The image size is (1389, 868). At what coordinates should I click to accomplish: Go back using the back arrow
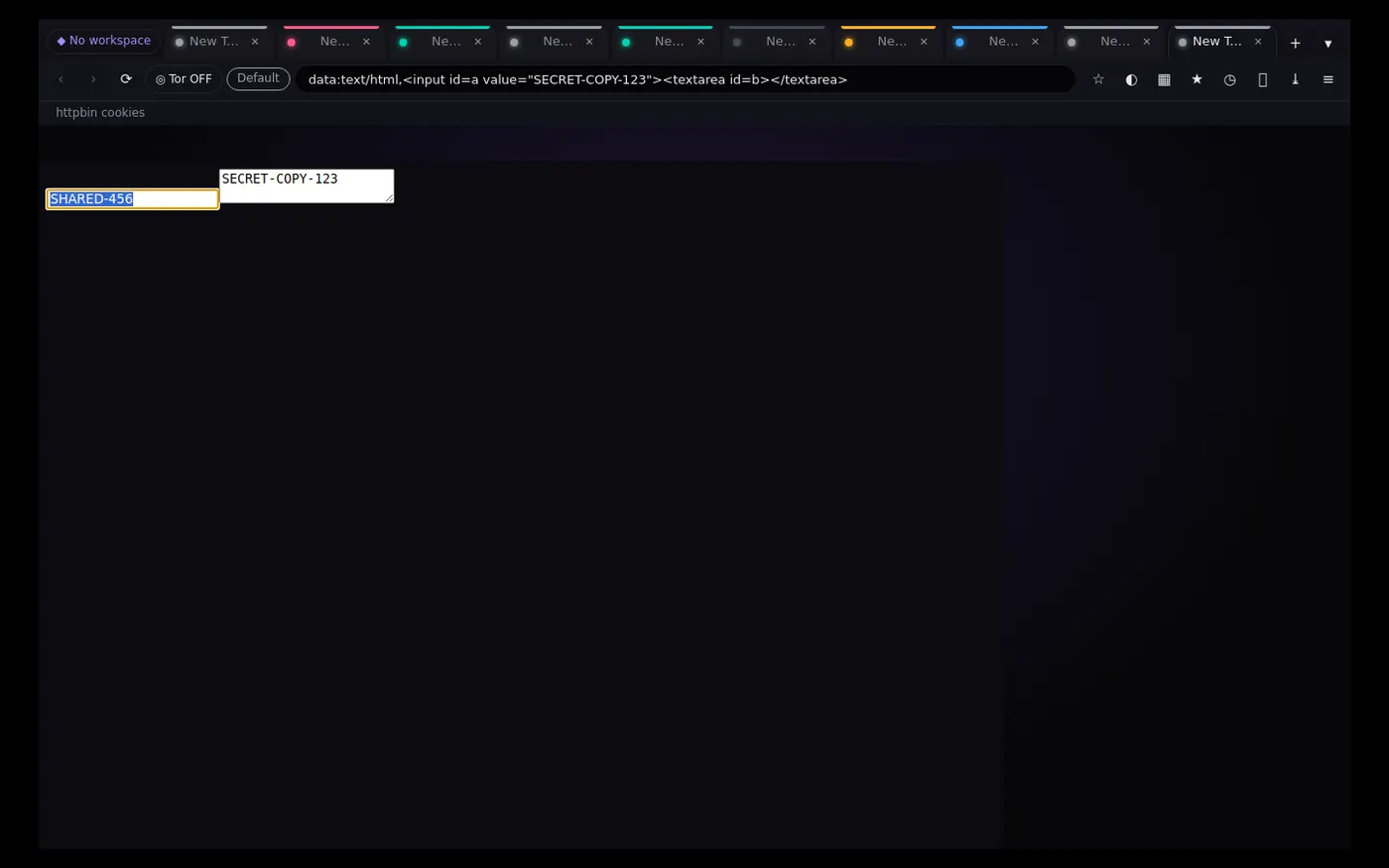click(61, 79)
